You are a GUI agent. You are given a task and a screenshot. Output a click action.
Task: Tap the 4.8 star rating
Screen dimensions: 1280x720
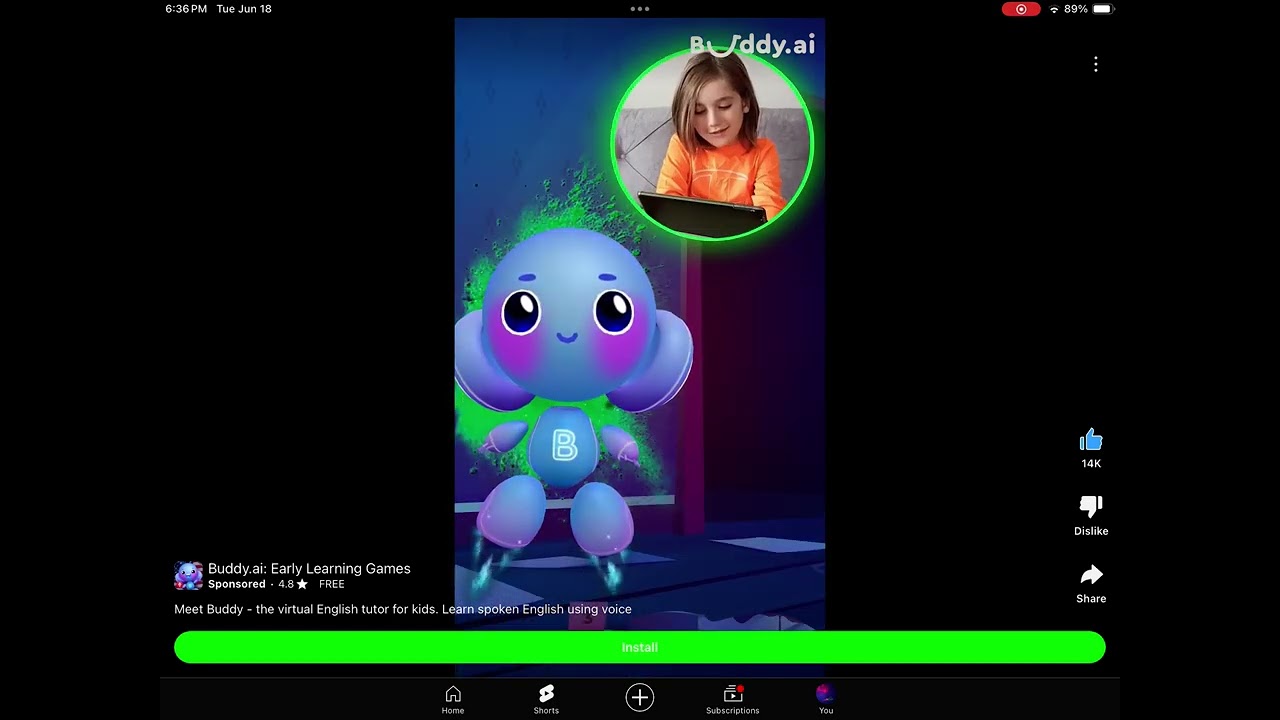tap(293, 584)
